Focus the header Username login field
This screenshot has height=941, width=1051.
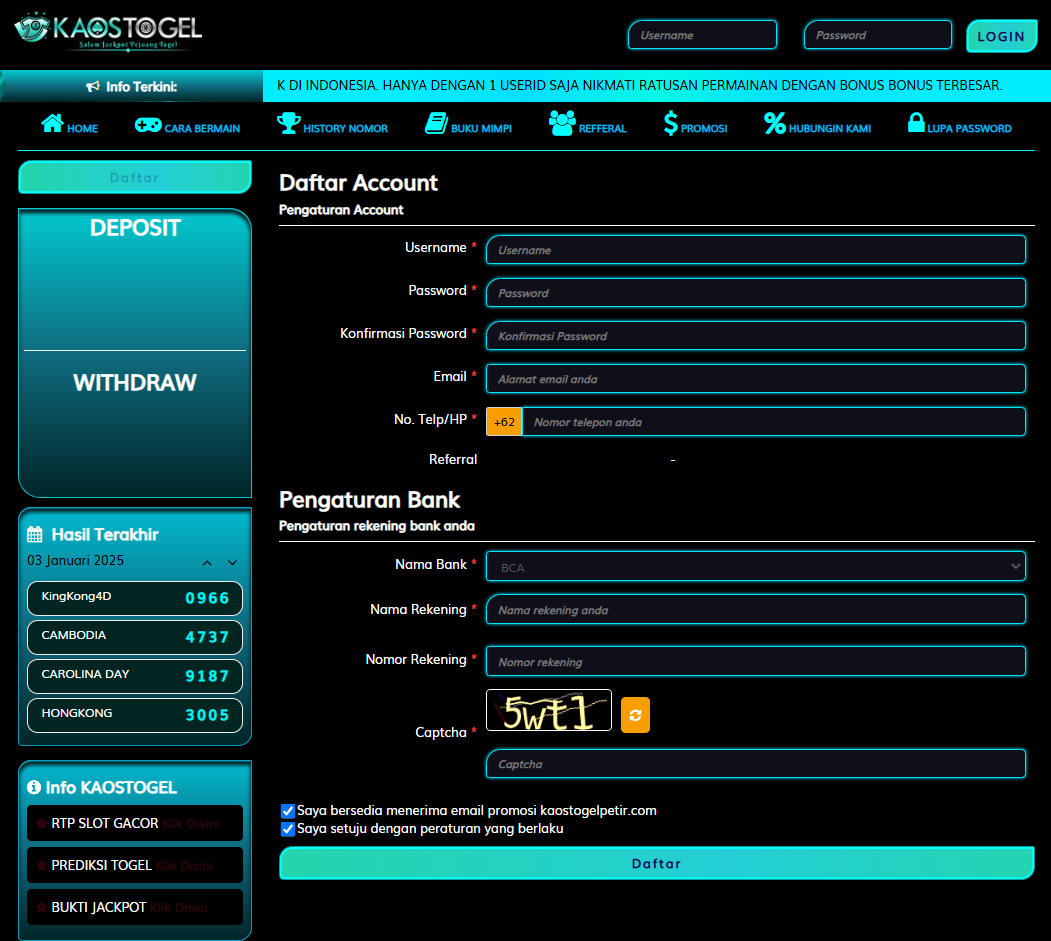tap(702, 35)
